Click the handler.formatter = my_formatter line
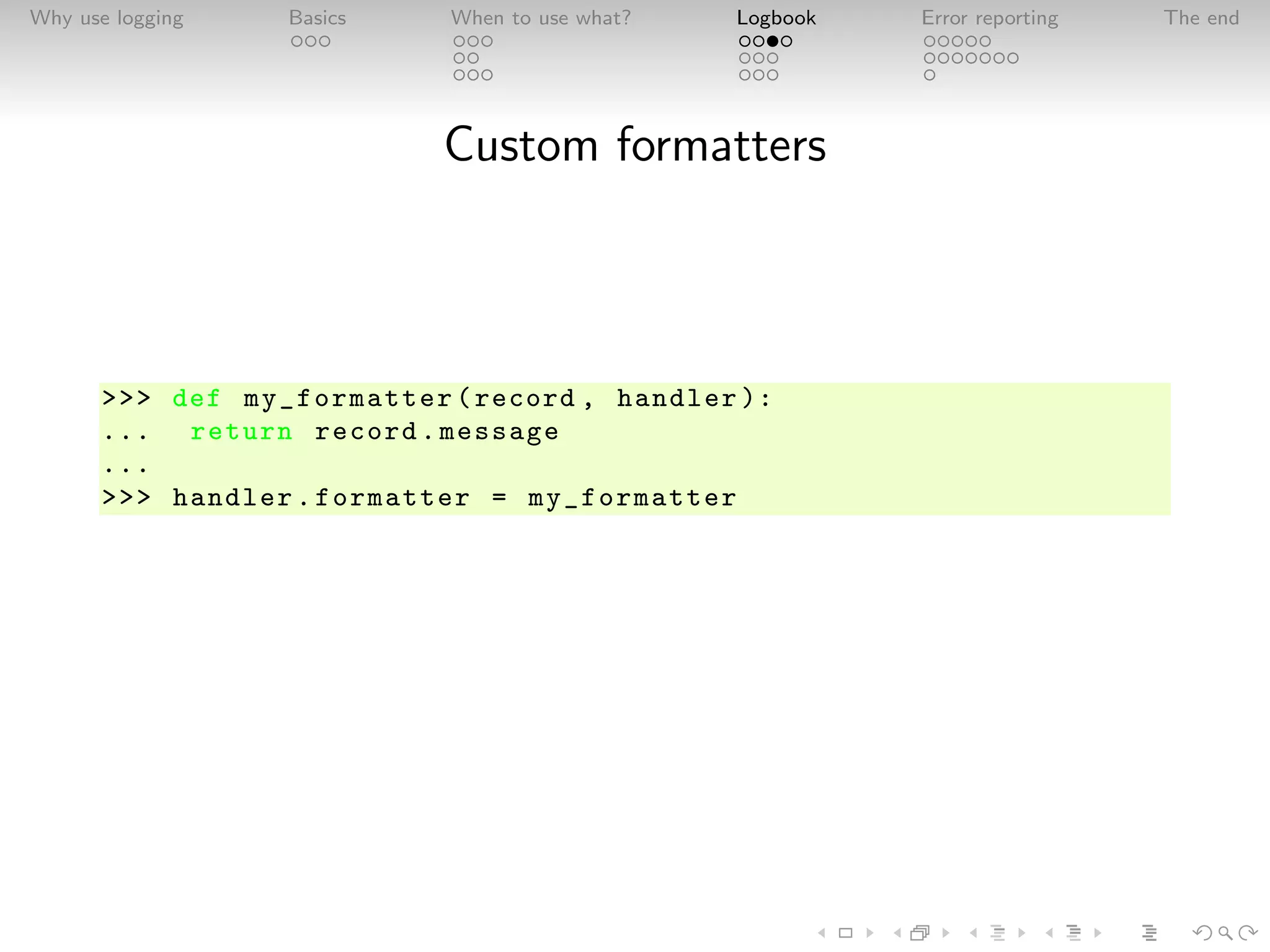1270x952 pixels. (419, 498)
